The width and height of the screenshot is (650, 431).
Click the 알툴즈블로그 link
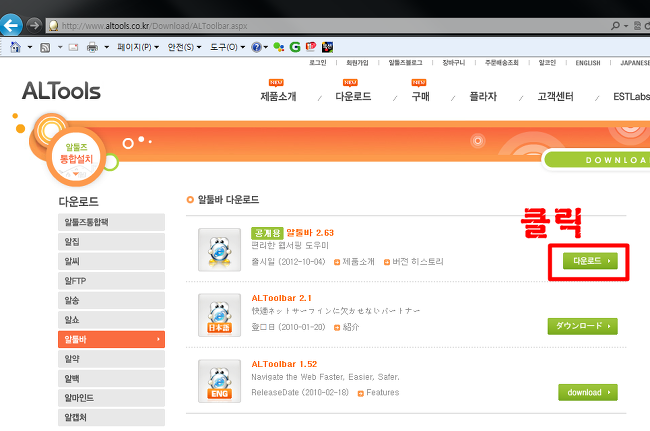tap(405, 63)
